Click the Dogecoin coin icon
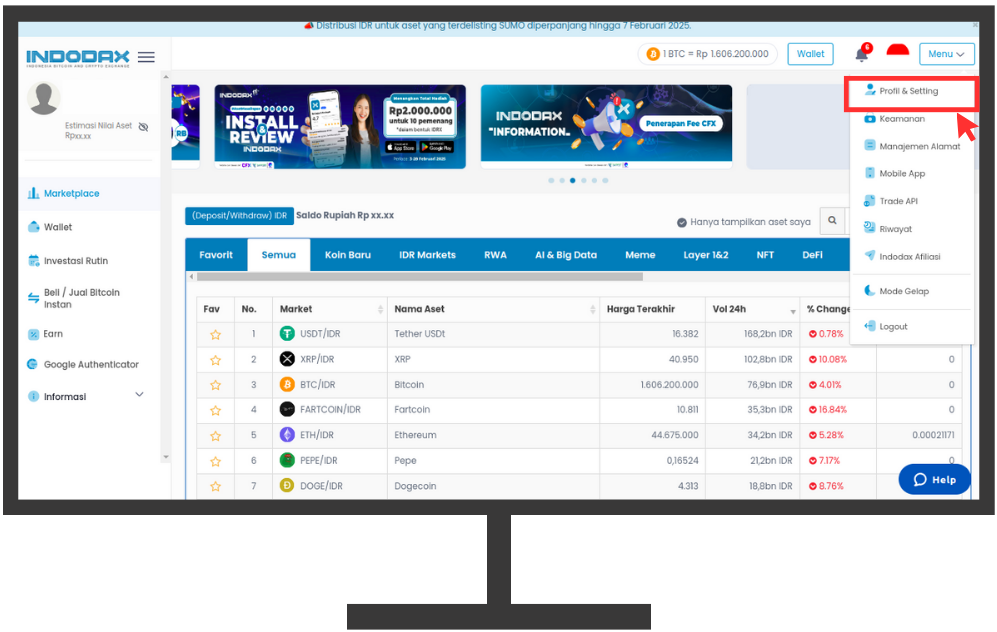Viewport: 997px width, 632px height. 287,486
